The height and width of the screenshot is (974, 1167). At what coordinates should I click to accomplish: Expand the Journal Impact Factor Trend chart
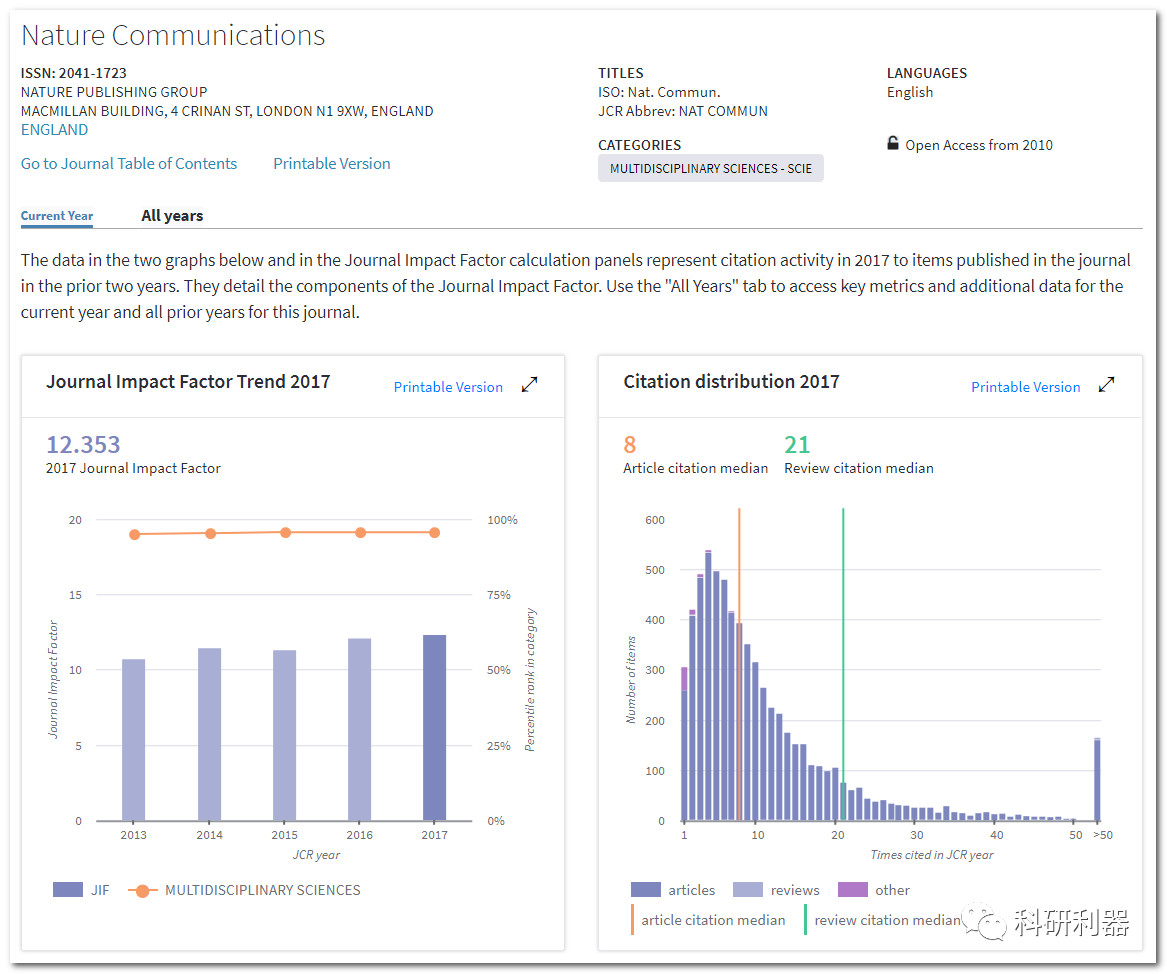(529, 385)
